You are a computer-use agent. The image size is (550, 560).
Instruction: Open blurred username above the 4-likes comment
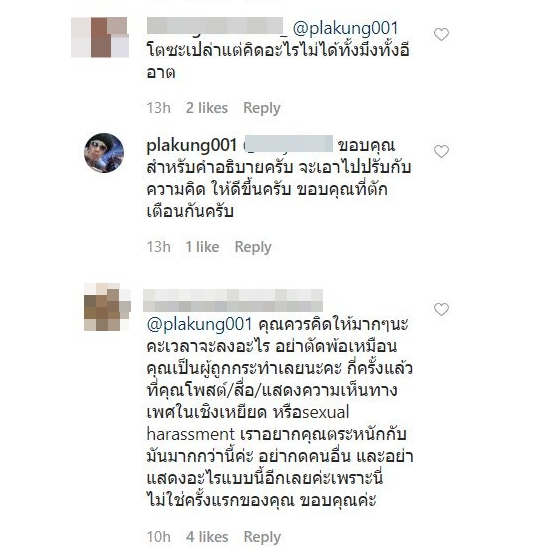233,300
